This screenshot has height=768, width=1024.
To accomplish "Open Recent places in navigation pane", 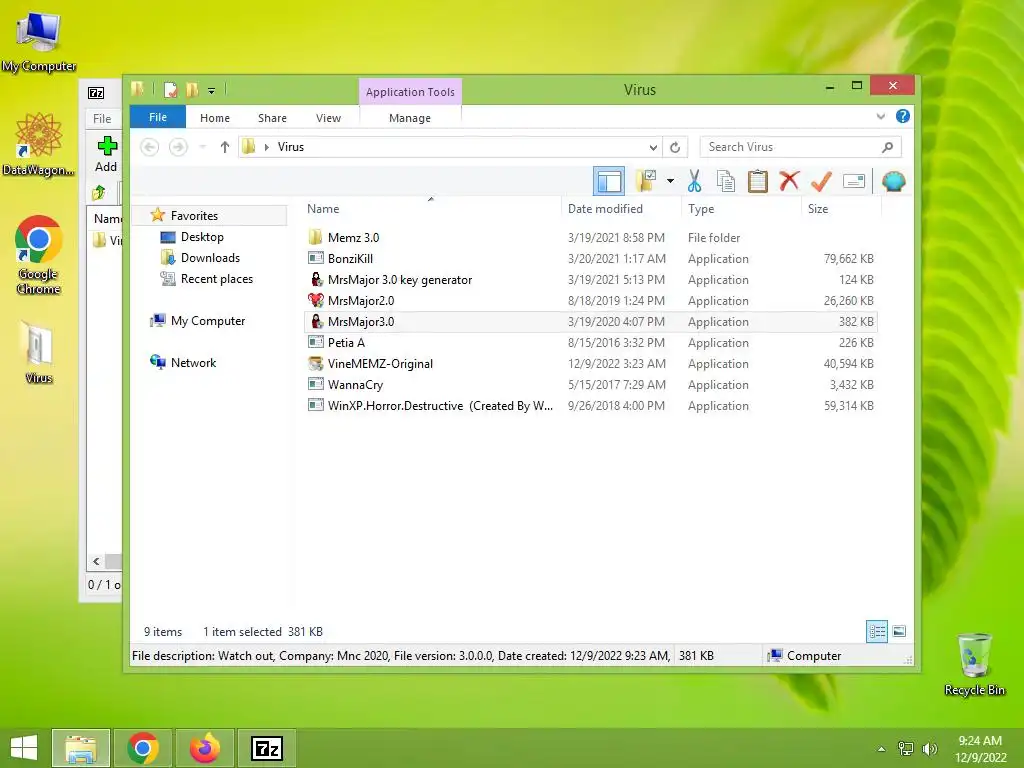I will click(x=216, y=278).
